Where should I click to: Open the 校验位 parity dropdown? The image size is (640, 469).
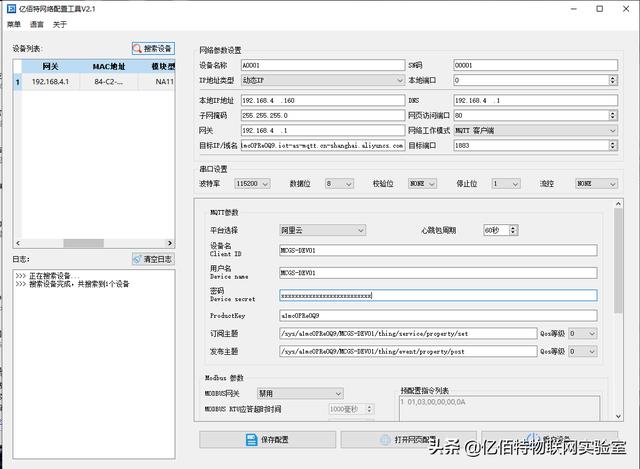pyautogui.click(x=422, y=184)
